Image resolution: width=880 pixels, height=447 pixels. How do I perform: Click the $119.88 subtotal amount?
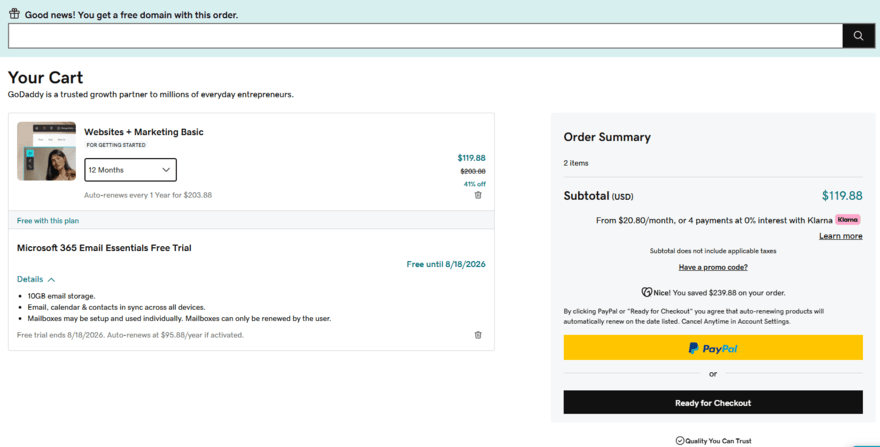point(842,195)
